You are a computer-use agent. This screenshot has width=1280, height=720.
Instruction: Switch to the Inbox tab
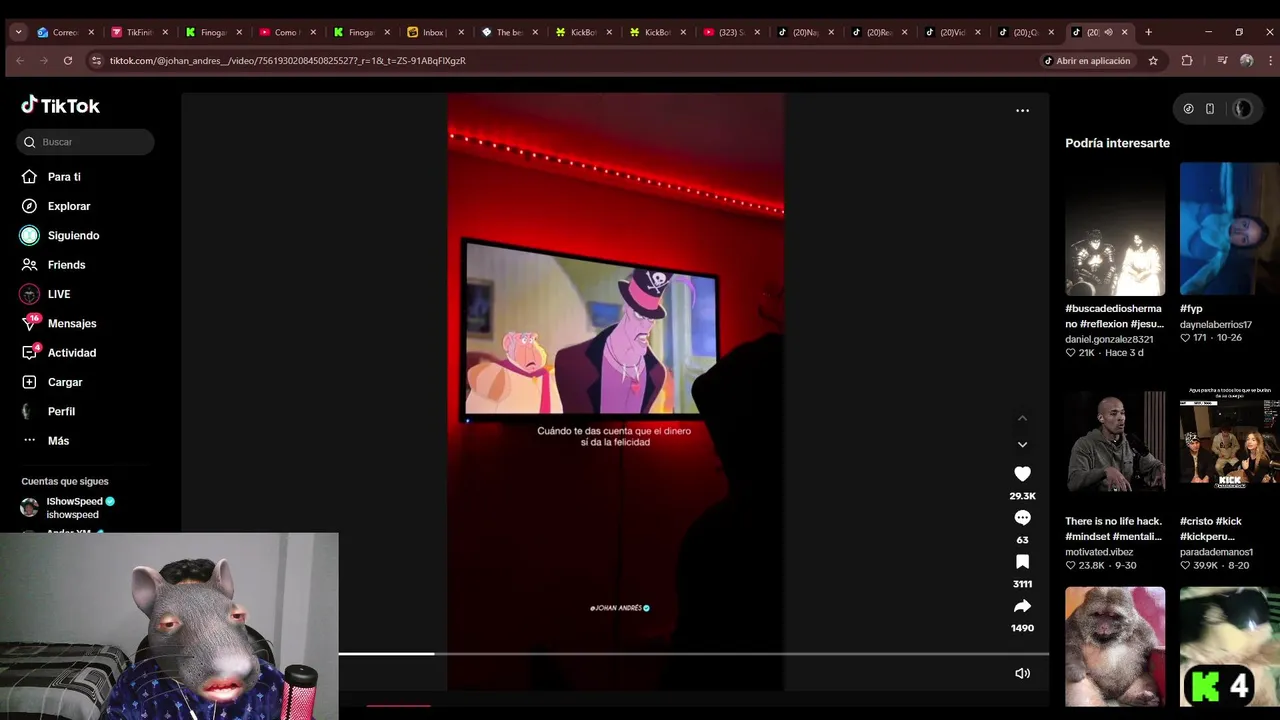pos(433,32)
